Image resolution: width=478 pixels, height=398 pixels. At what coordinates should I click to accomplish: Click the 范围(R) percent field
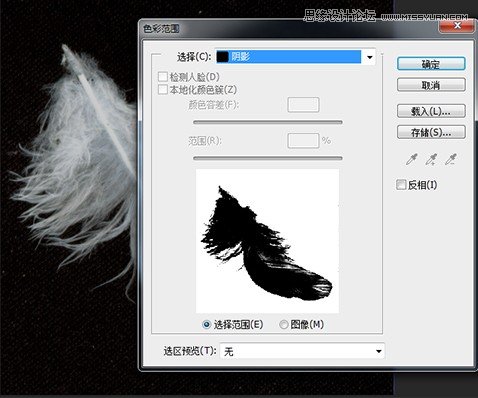303,140
